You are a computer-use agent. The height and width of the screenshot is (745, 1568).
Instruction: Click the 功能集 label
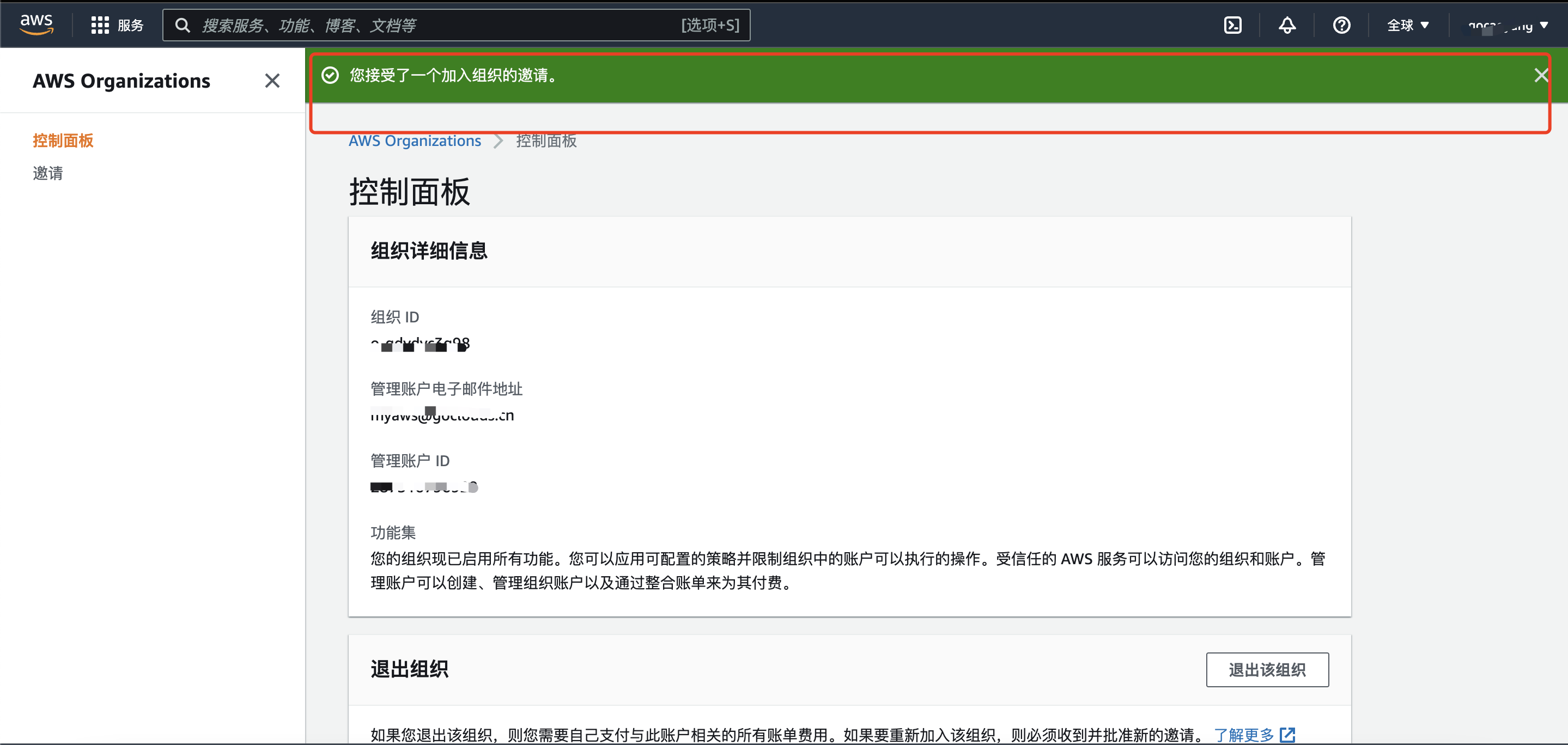(x=393, y=533)
